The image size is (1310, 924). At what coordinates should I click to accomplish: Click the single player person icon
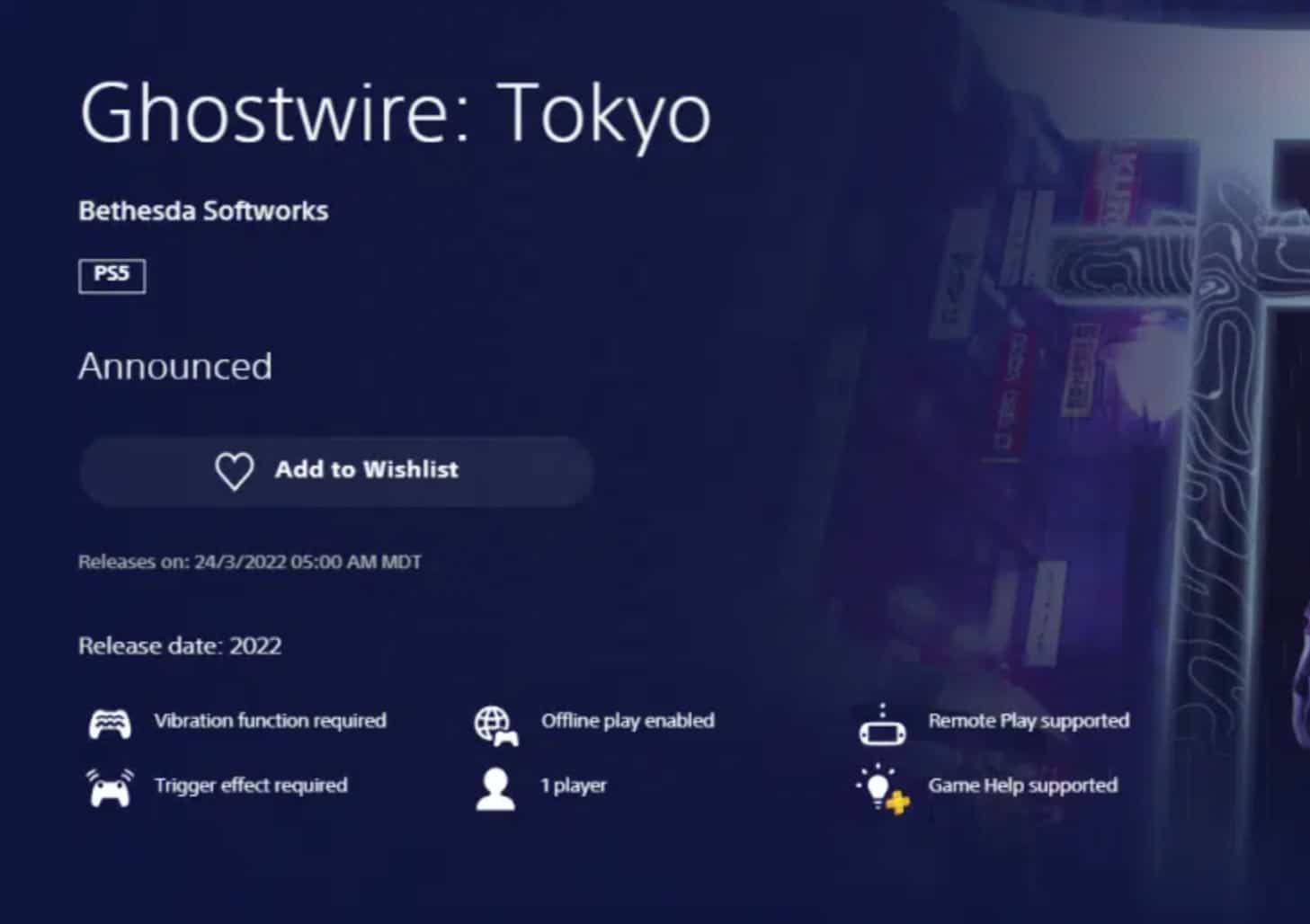pos(495,788)
